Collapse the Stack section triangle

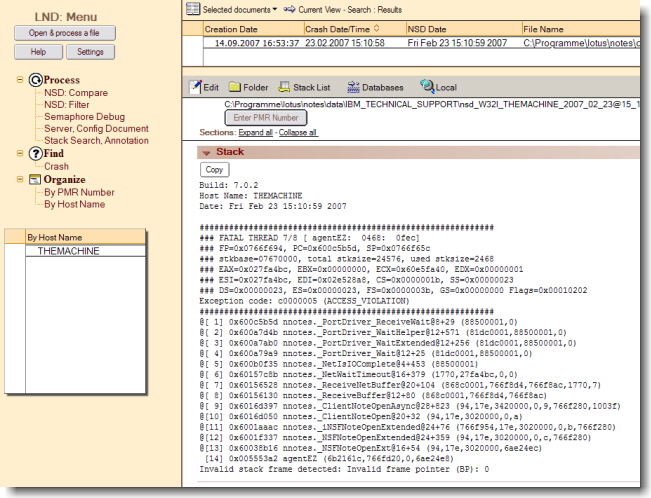pos(206,153)
